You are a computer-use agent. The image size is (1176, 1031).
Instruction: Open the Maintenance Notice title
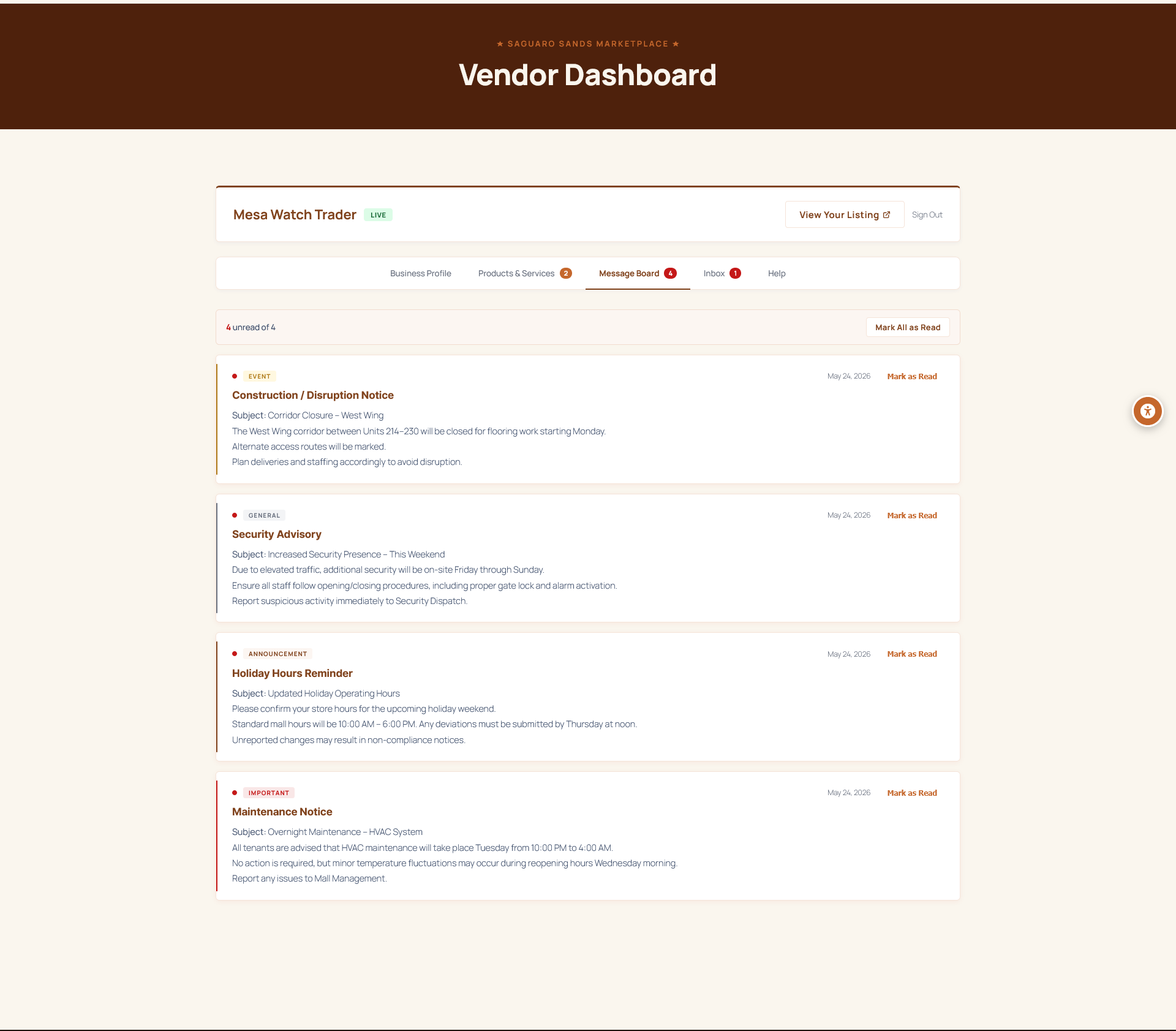click(282, 812)
